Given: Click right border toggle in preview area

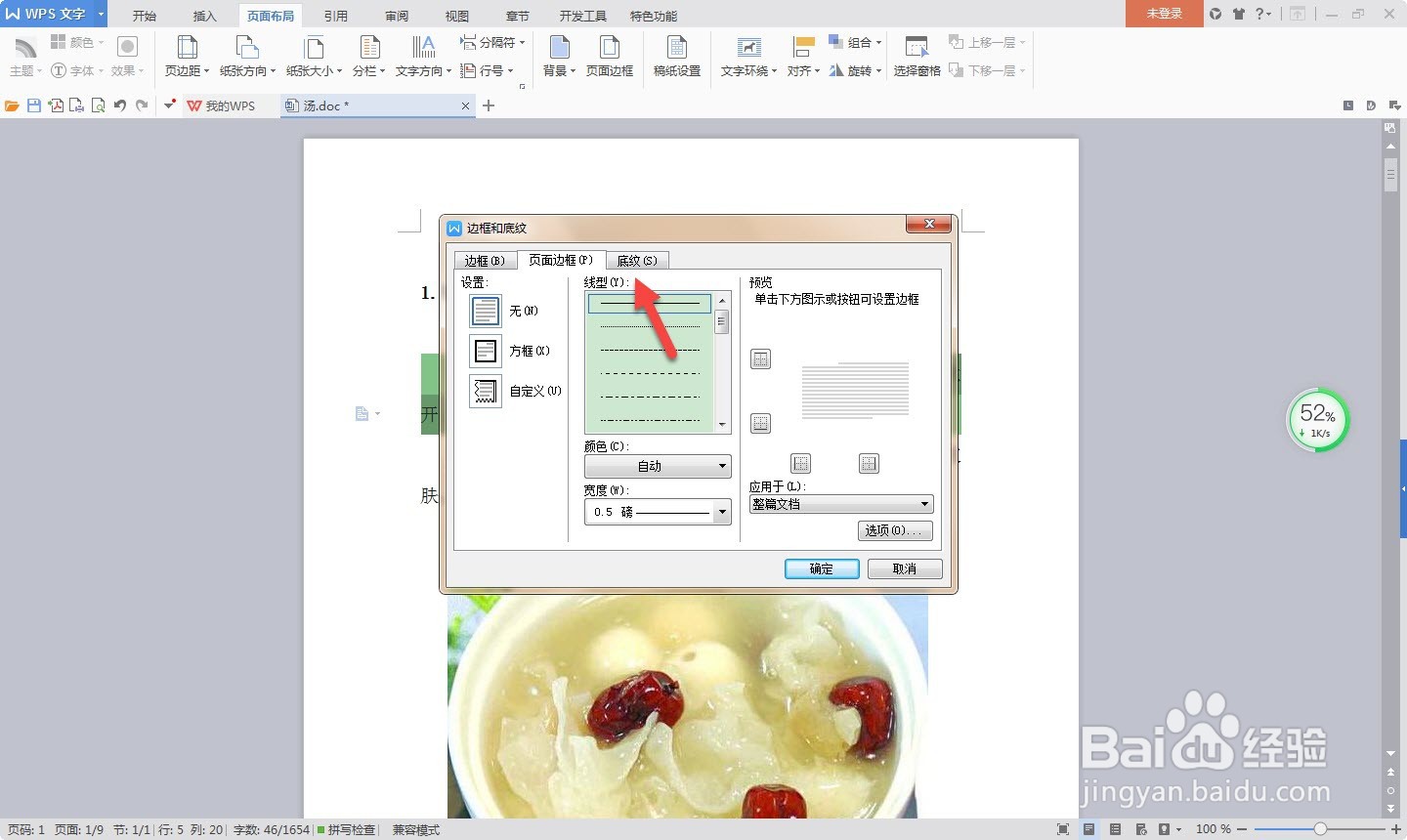Looking at the screenshot, I should 869,463.
